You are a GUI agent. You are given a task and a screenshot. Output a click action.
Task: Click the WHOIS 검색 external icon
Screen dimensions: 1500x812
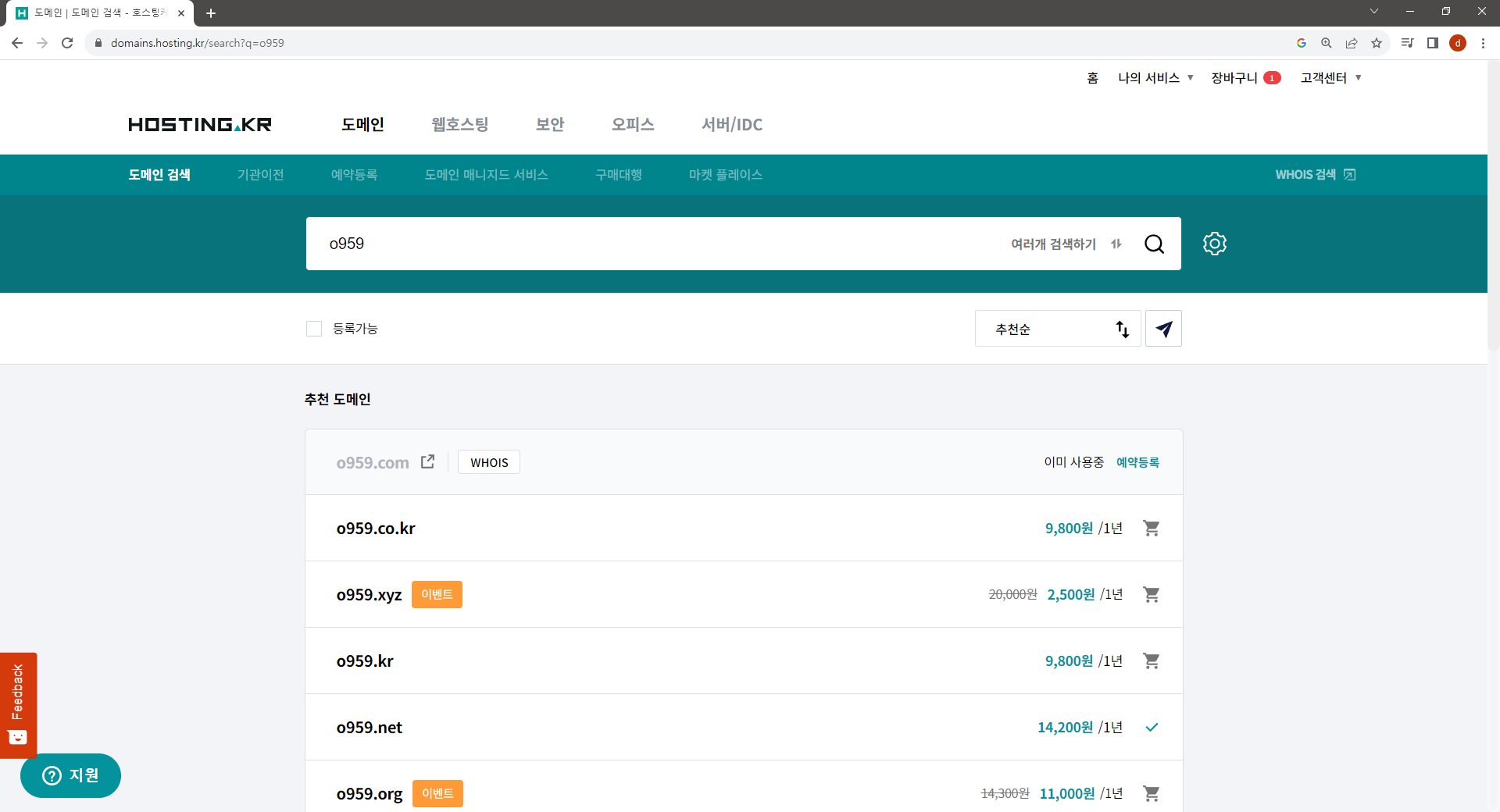1349,175
